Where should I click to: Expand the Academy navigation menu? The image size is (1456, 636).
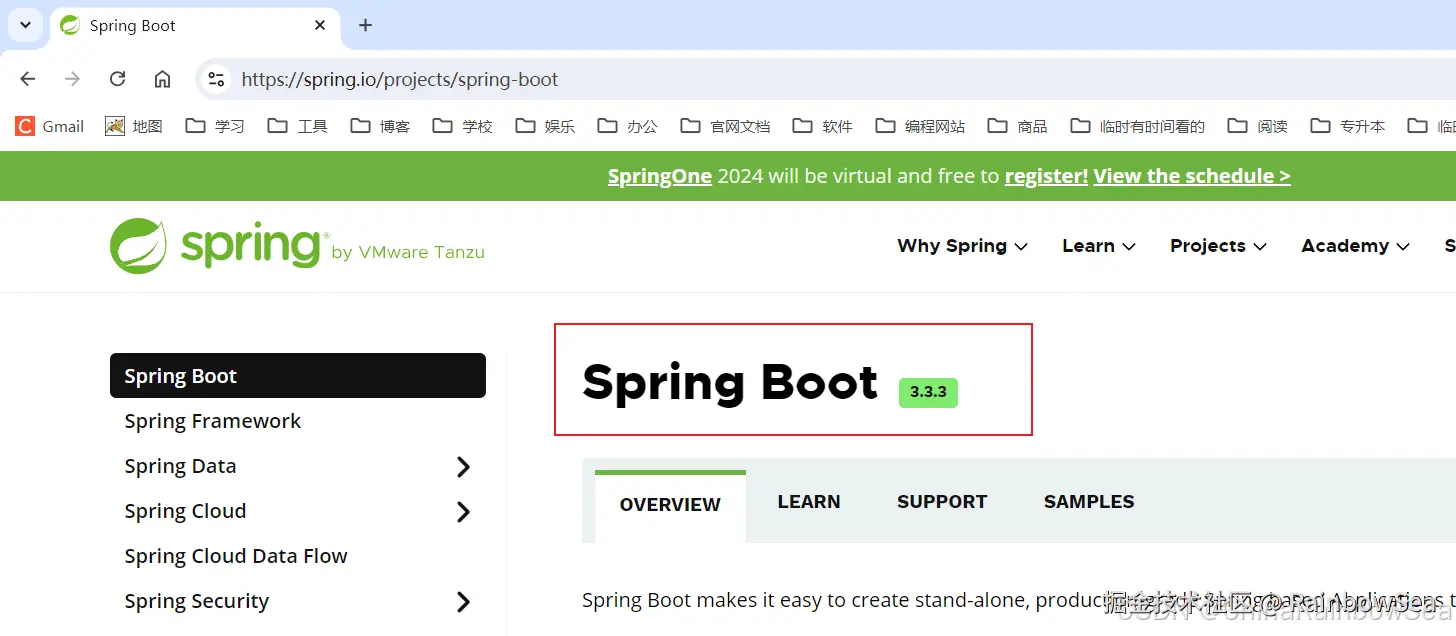[x=1355, y=246]
